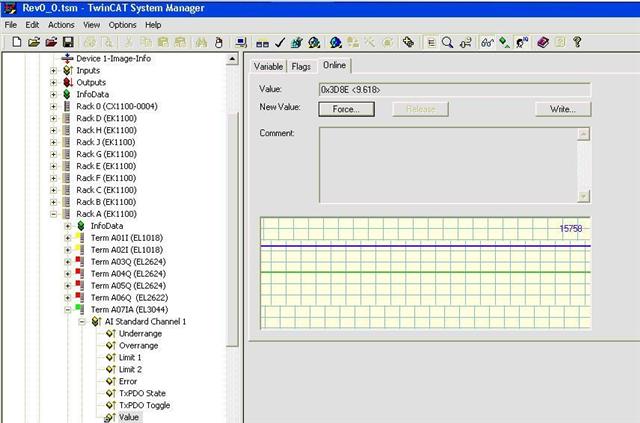Switch to the Flags tab
640x423 pixels.
coord(301,67)
